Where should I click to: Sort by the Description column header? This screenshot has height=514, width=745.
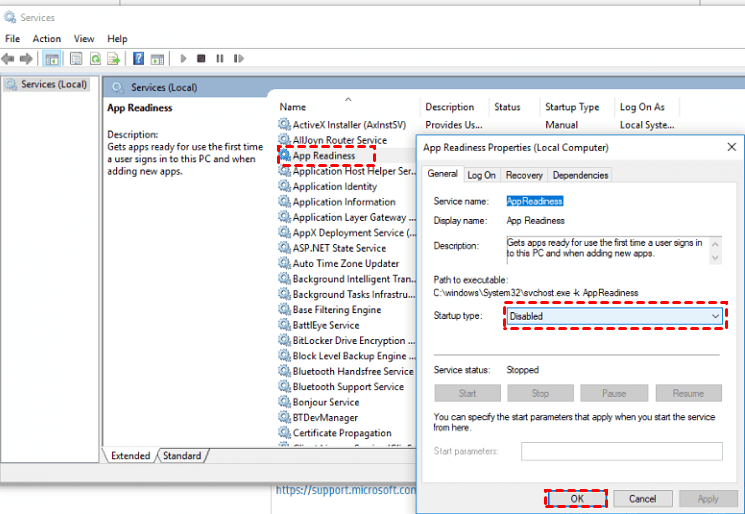point(449,107)
